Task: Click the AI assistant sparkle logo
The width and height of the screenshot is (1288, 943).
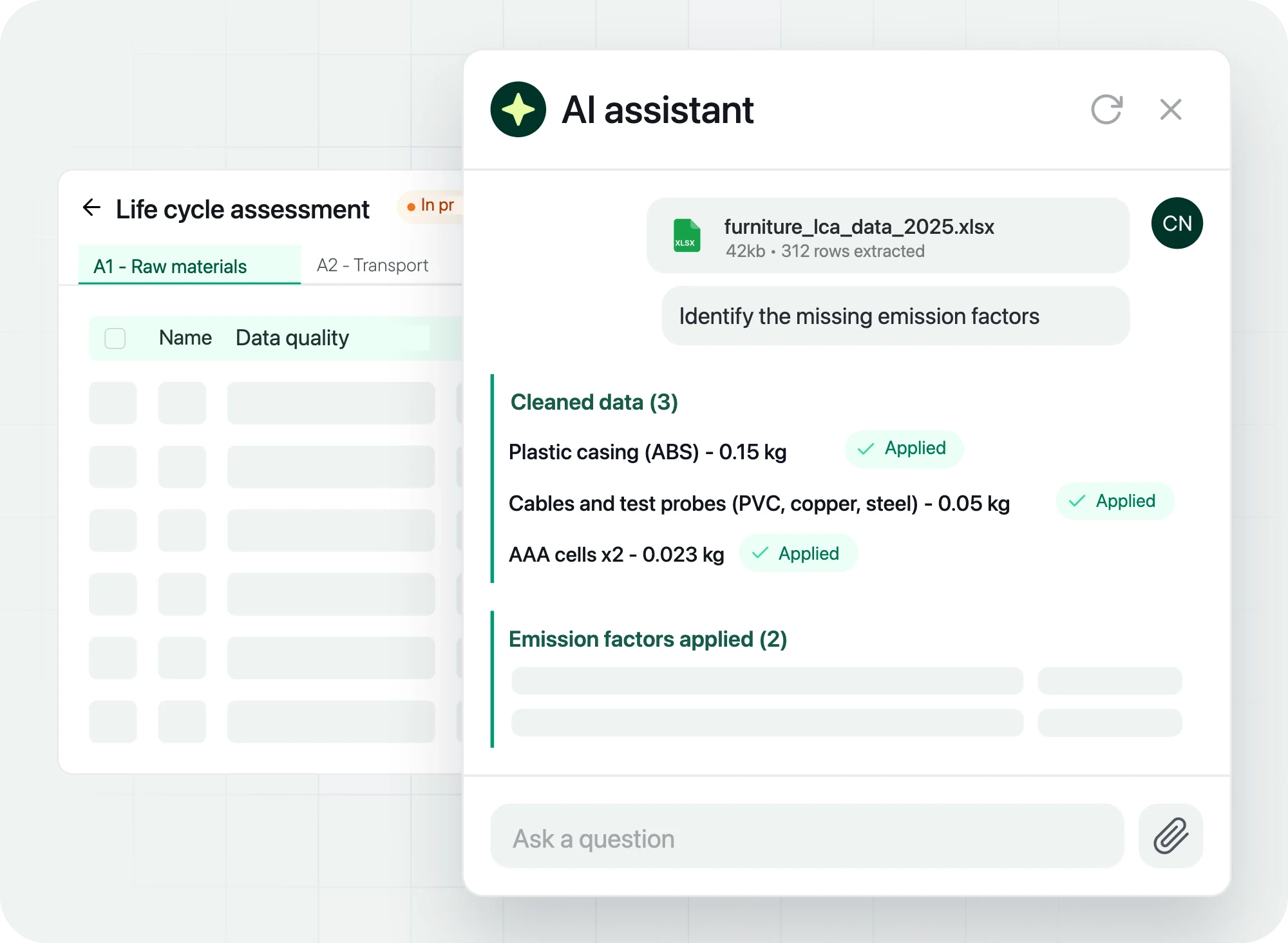Action: [518, 110]
